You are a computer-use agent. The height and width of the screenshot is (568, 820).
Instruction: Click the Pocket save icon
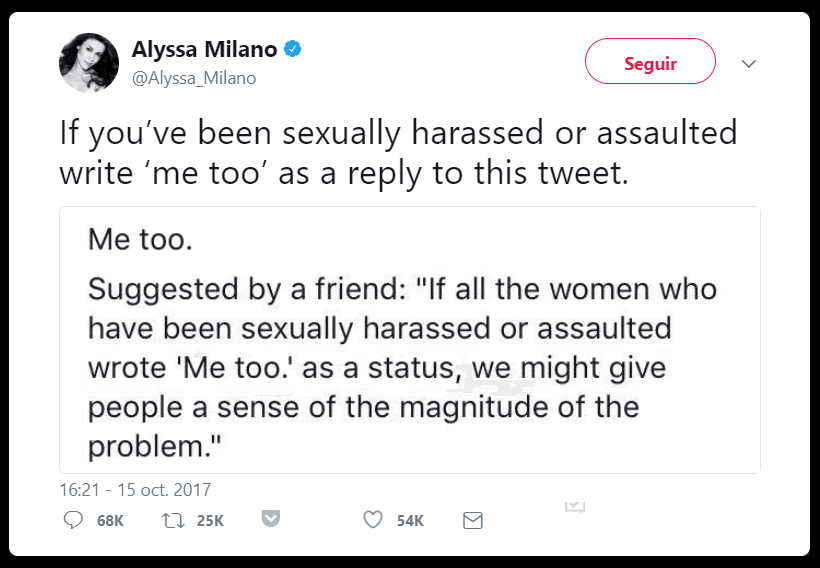pyautogui.click(x=270, y=519)
